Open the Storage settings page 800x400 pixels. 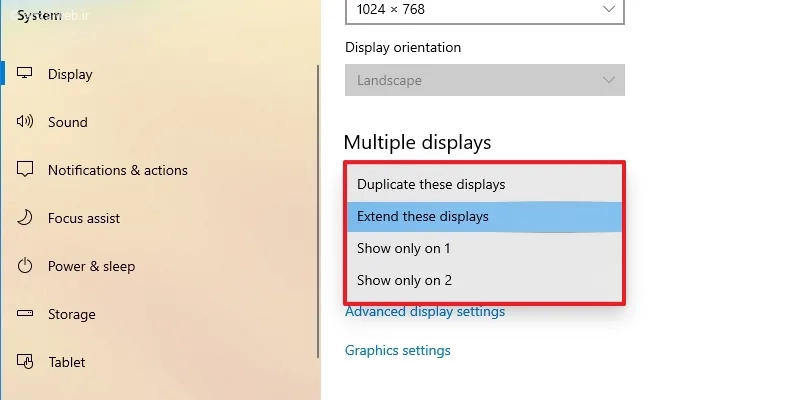point(72,314)
